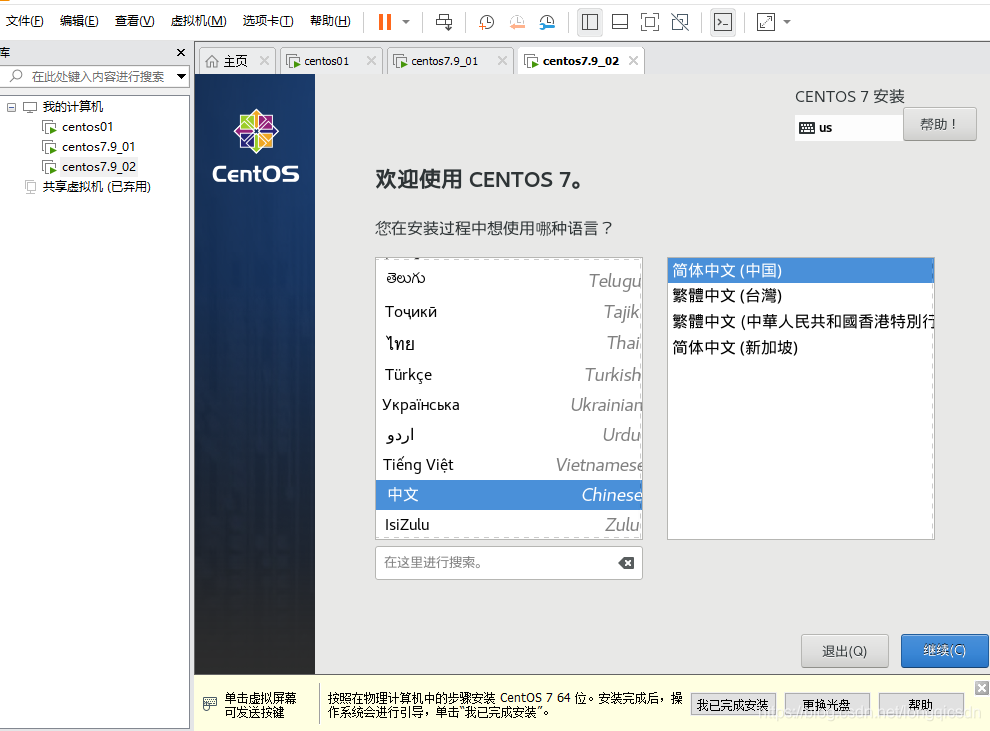The height and width of the screenshot is (731, 990).
Task: Open the 查看(V) menu
Action: (134, 21)
